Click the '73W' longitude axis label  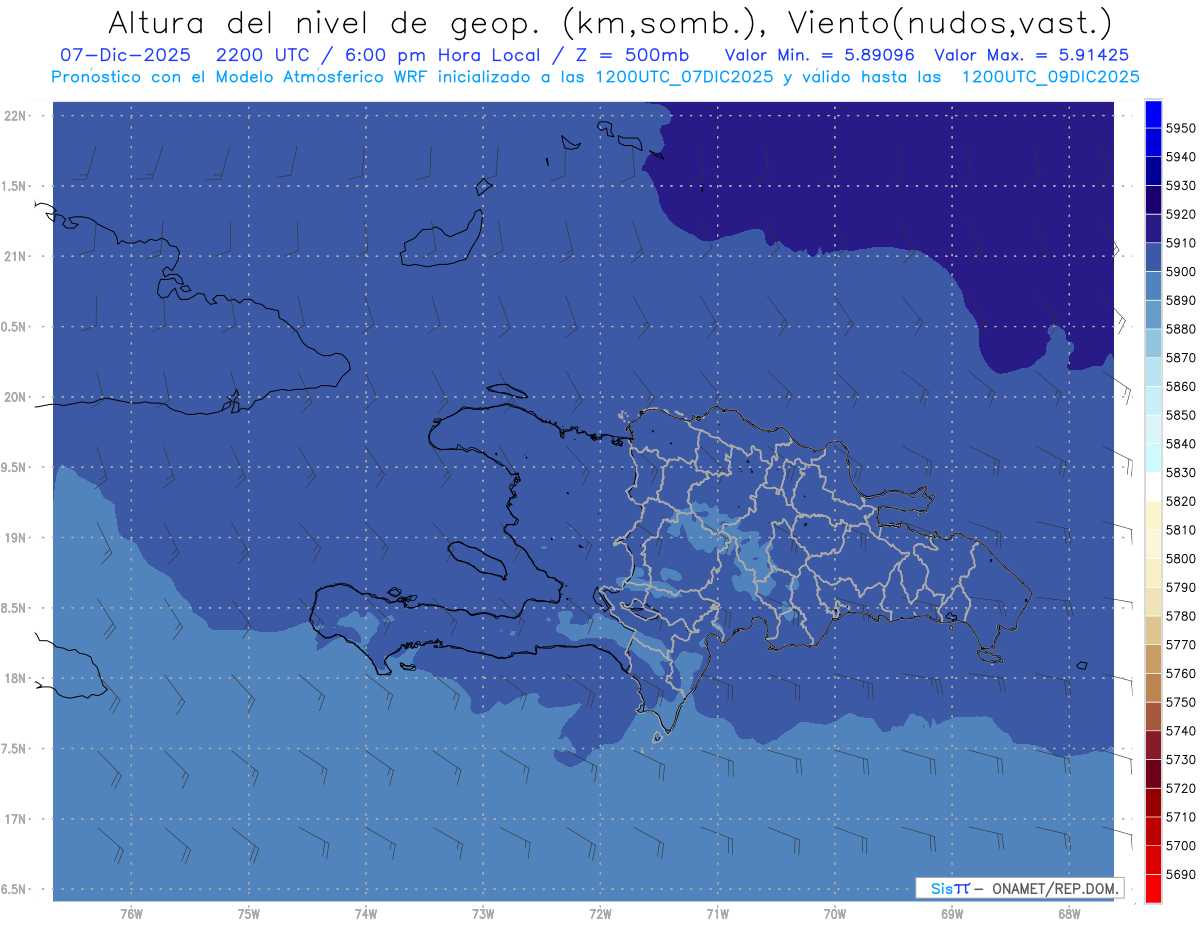(483, 914)
